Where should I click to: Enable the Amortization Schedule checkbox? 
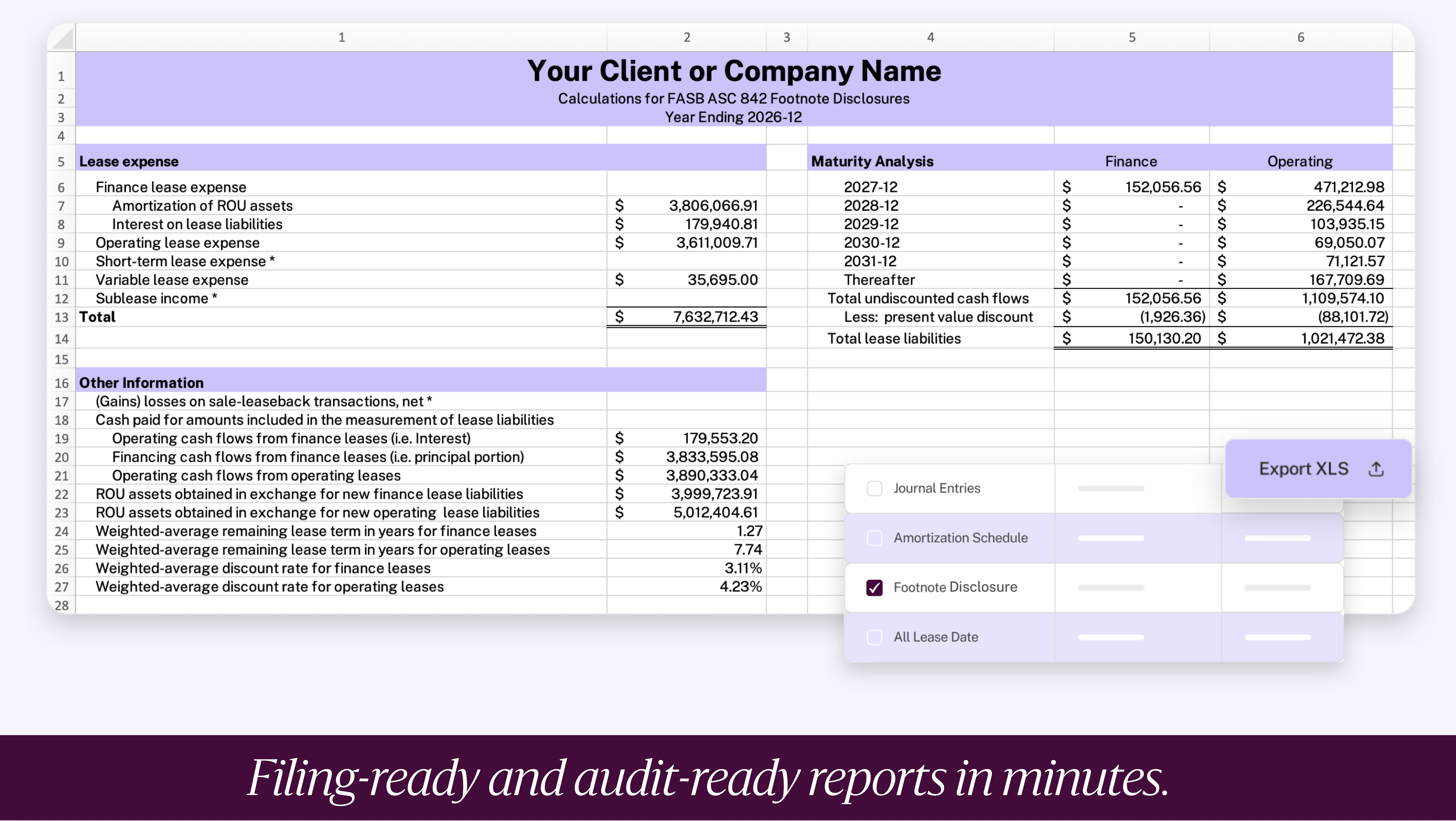tap(874, 538)
